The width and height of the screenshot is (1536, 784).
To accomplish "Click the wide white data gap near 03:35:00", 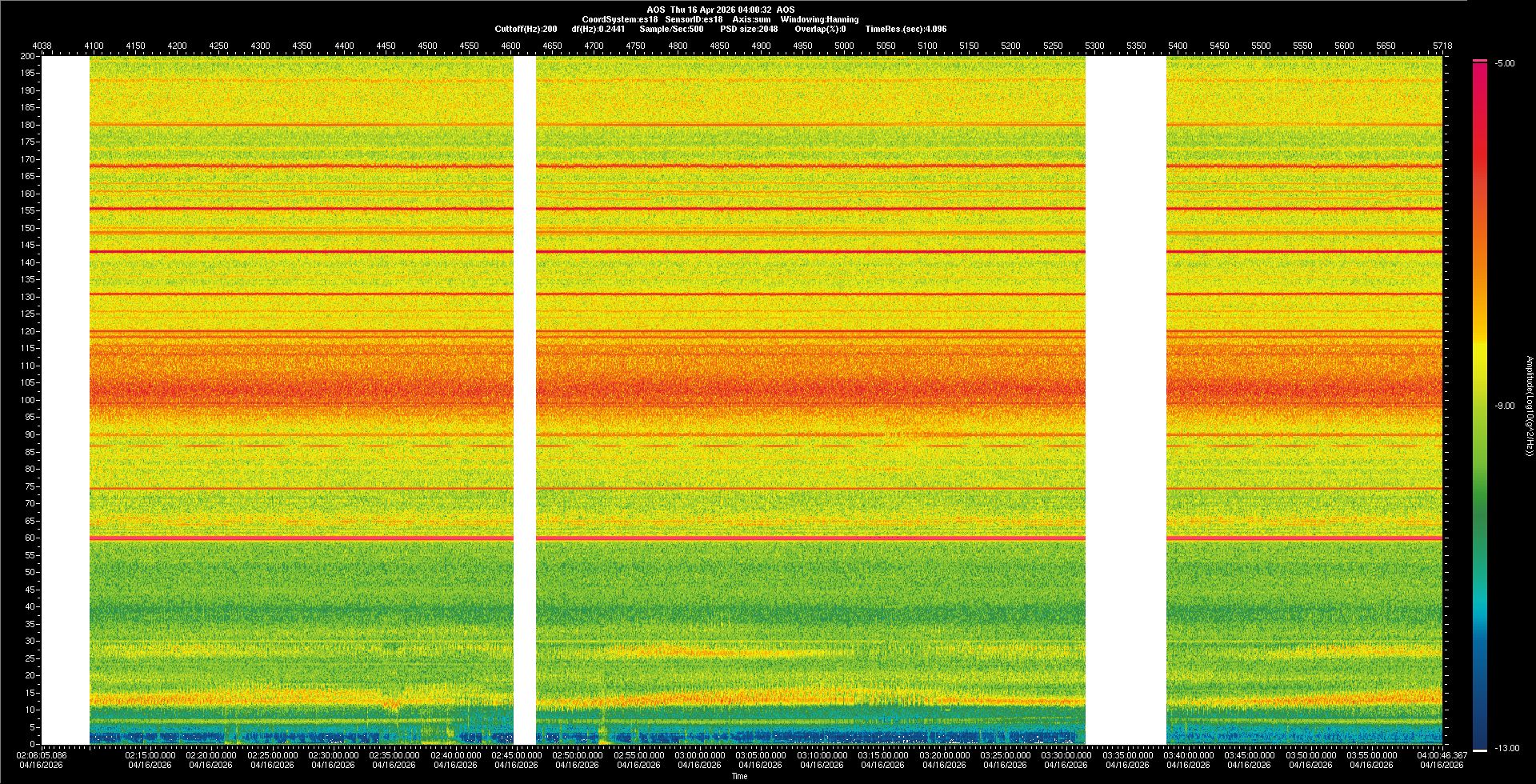I will 1126,400.
